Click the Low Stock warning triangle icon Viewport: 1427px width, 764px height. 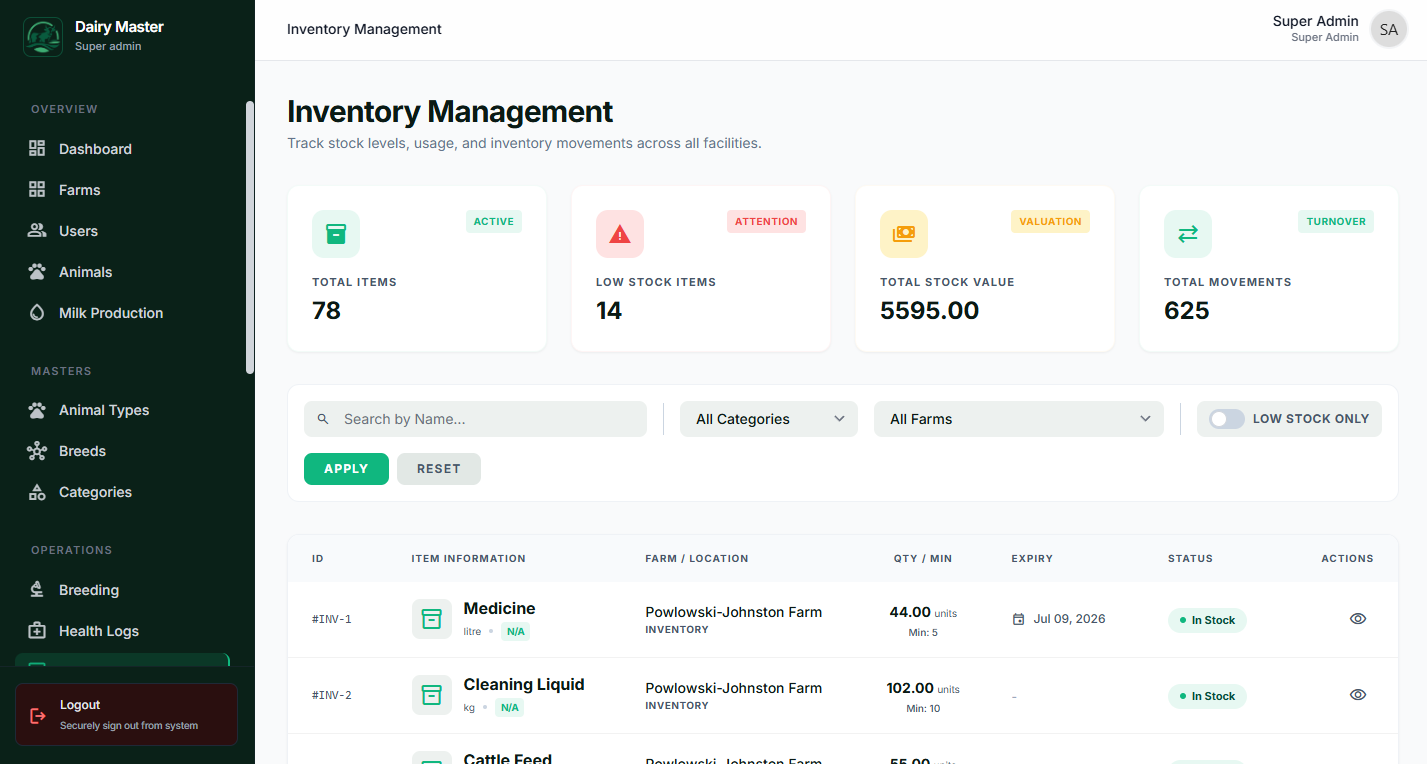[x=620, y=234]
